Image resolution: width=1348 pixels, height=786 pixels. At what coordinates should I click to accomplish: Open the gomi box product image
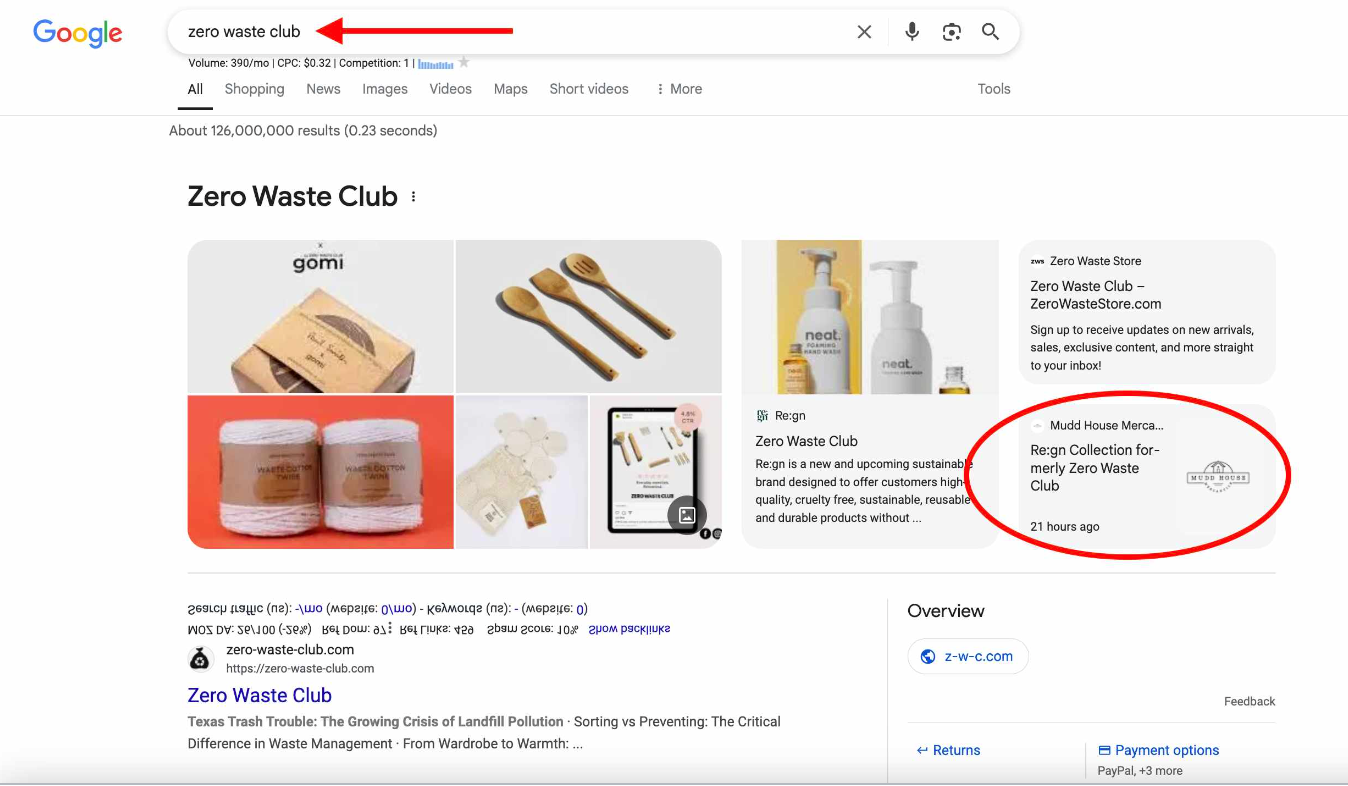coord(320,316)
